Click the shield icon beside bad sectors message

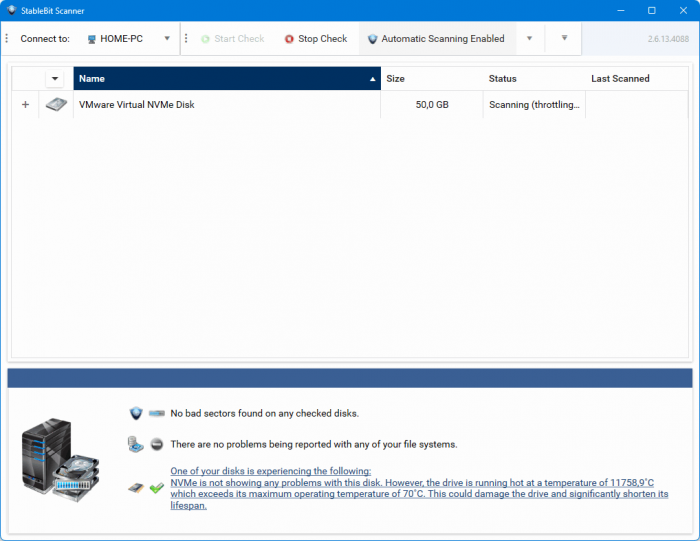coord(136,413)
